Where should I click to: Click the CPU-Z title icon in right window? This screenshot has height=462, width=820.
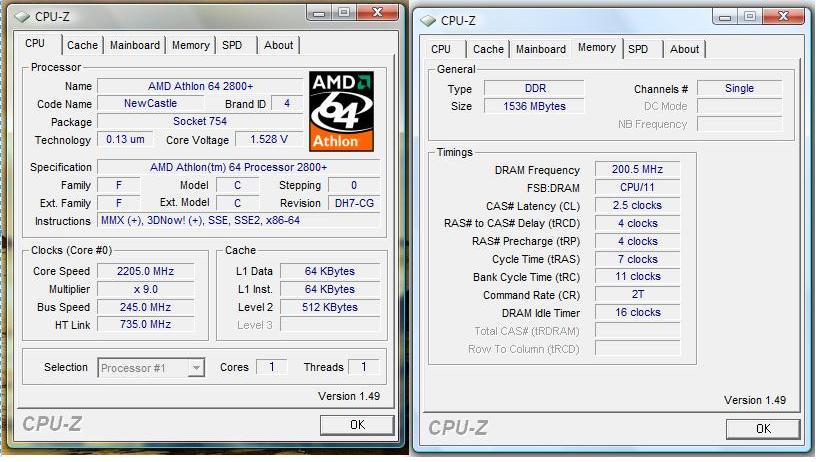428,21
